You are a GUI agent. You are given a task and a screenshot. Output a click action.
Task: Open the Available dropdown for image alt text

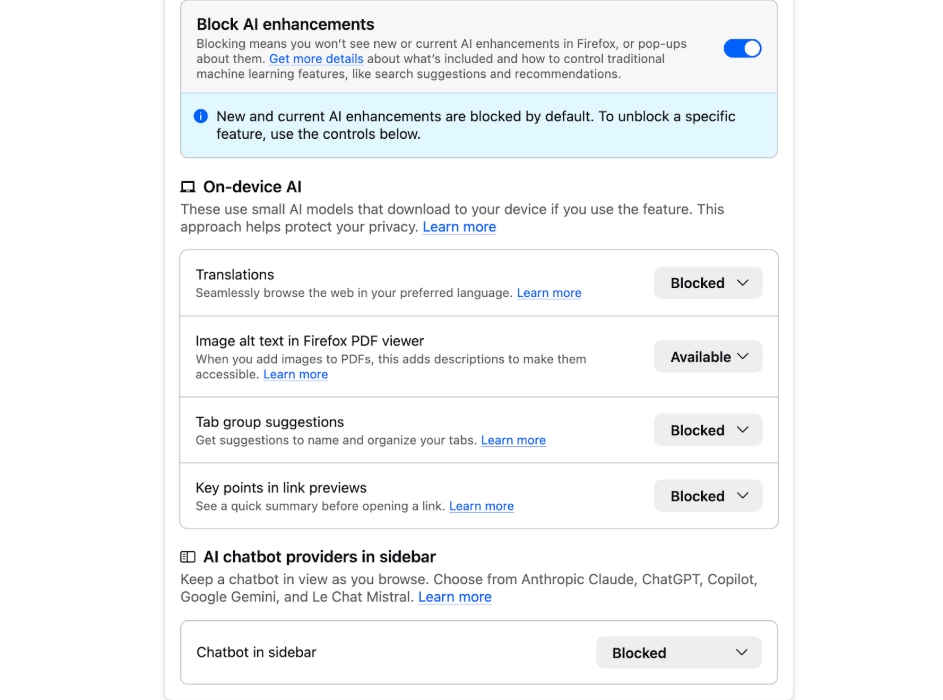click(x=707, y=356)
